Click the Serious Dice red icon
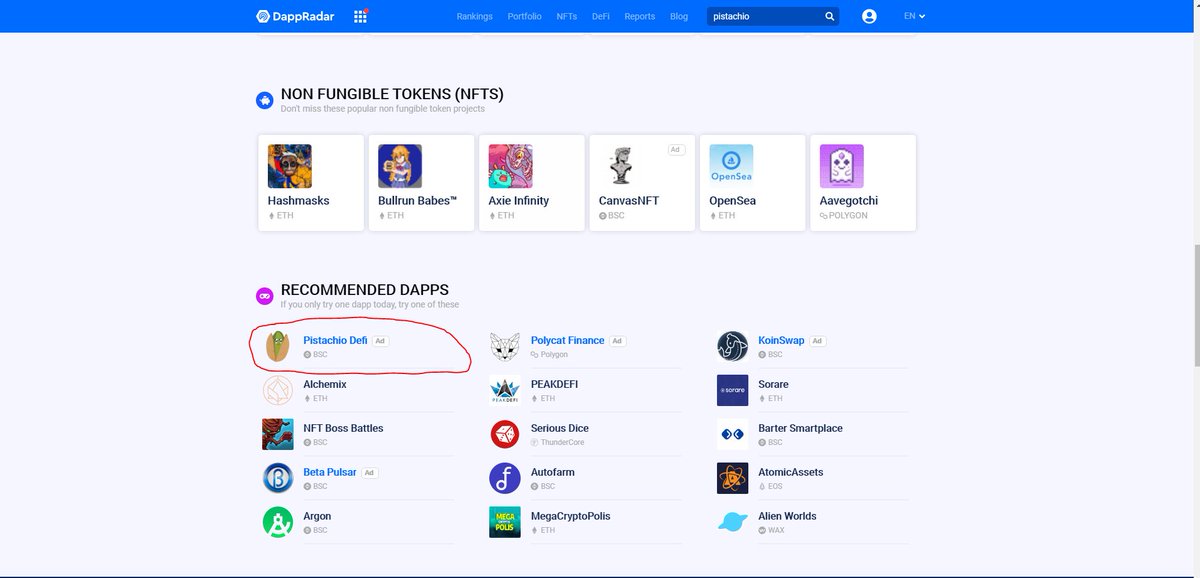 click(505, 435)
